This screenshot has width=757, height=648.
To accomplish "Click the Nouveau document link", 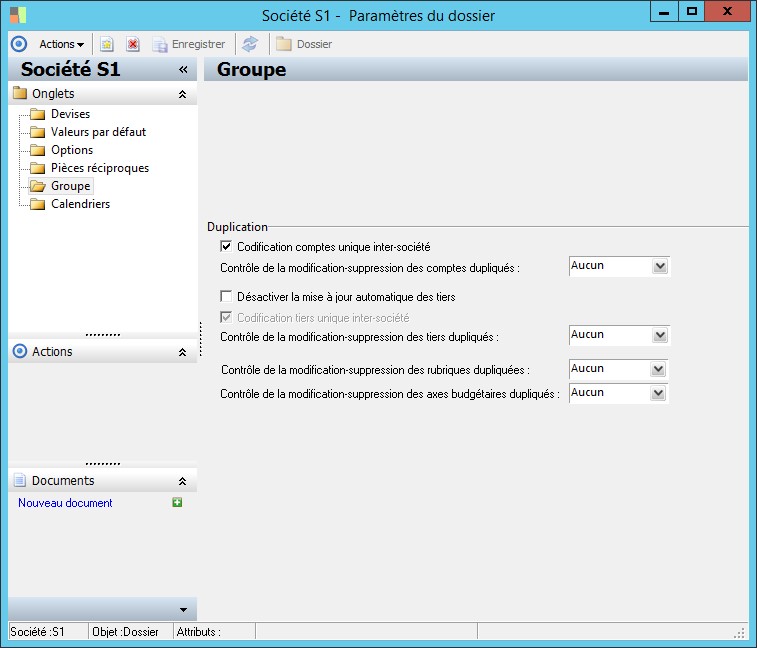I will pos(65,503).
